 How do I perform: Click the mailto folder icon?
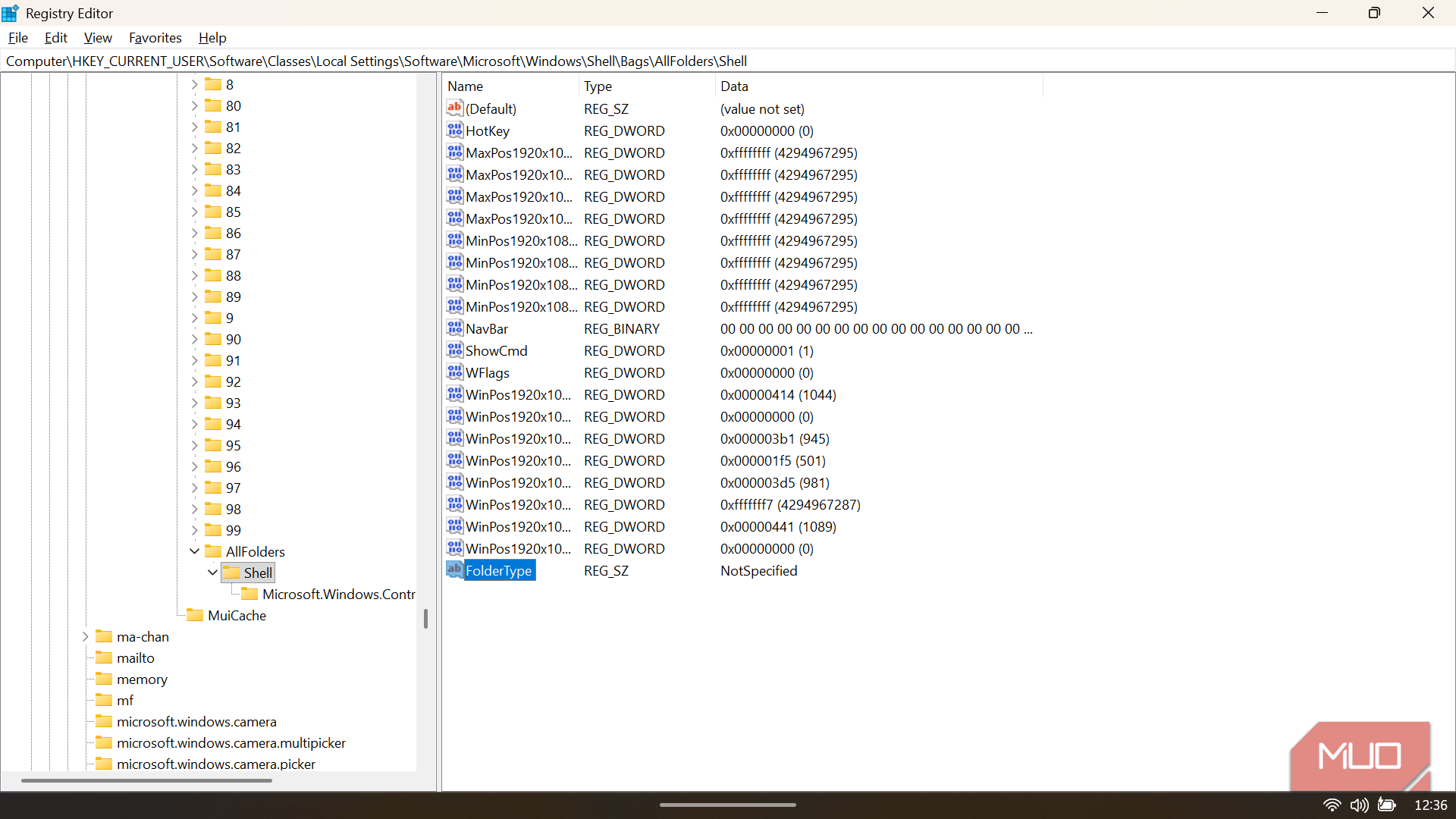pyautogui.click(x=104, y=657)
